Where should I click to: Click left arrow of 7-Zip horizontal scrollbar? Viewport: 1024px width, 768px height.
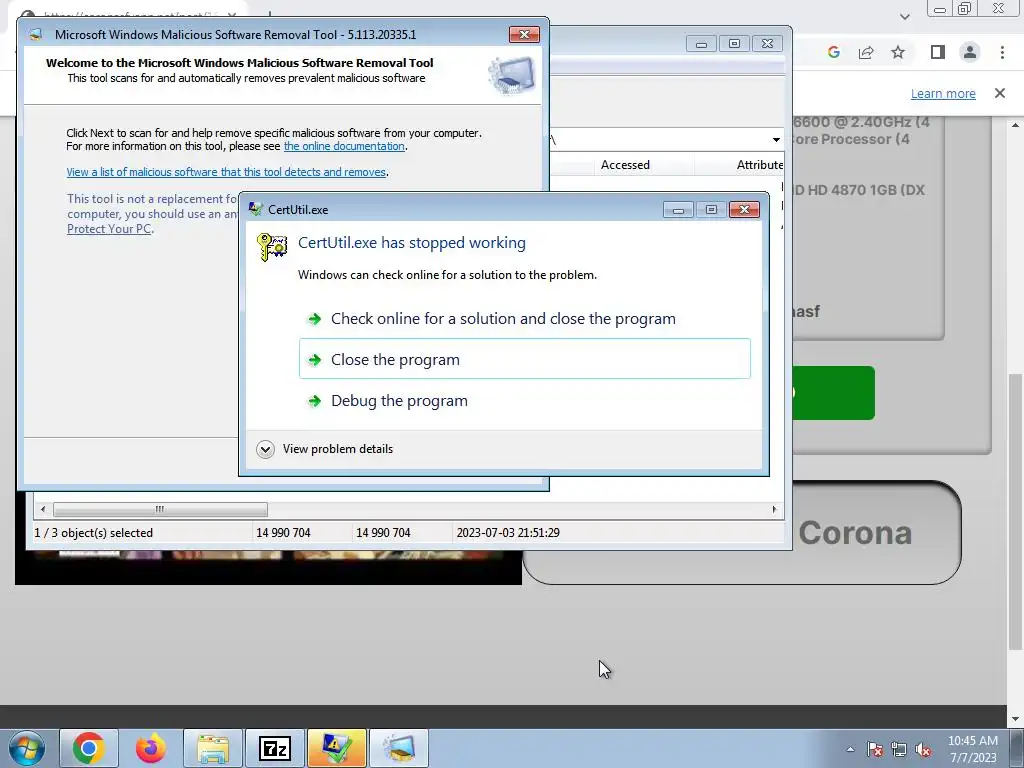pos(43,509)
